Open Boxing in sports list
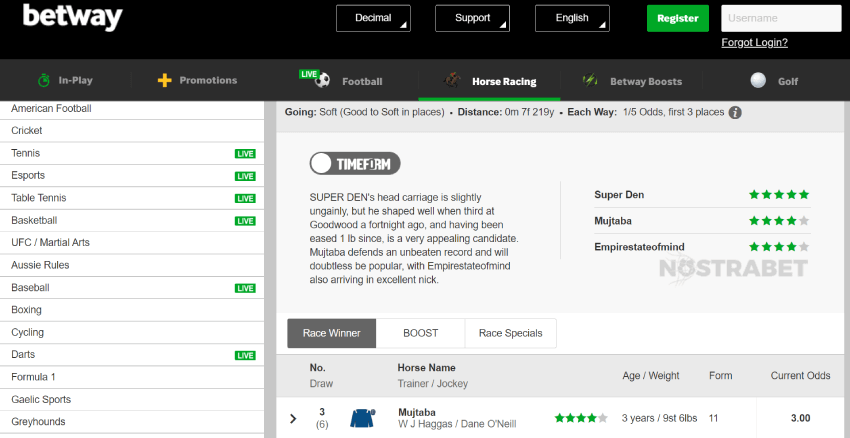The width and height of the screenshot is (850, 438). point(132,310)
